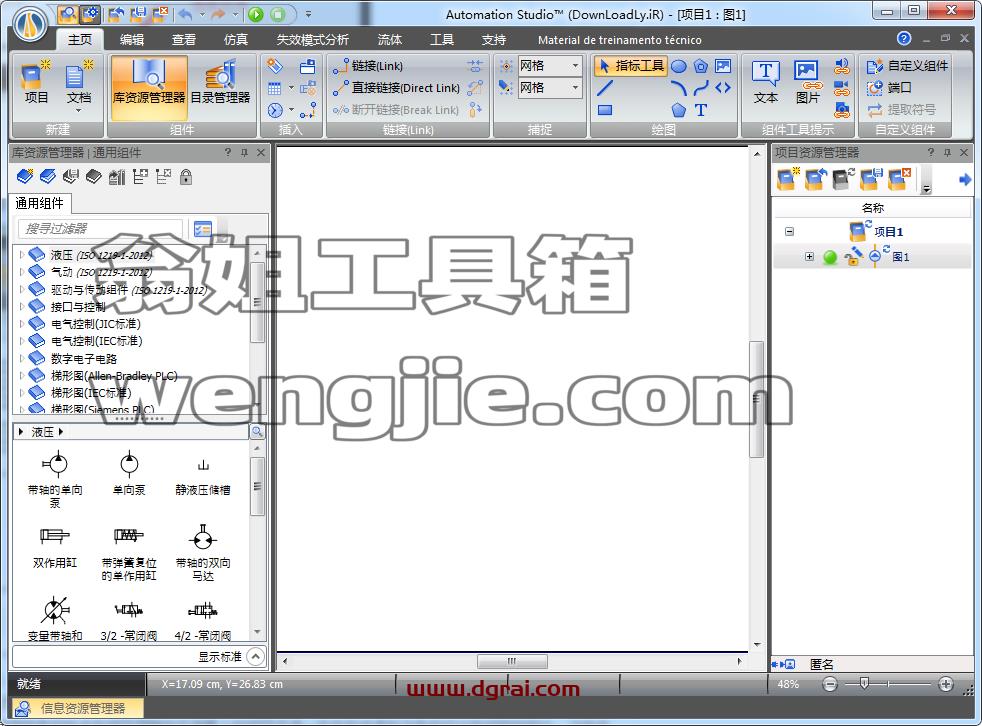Open the 工具 ribbon tab
Image resolution: width=982 pixels, height=726 pixels.
(442, 39)
